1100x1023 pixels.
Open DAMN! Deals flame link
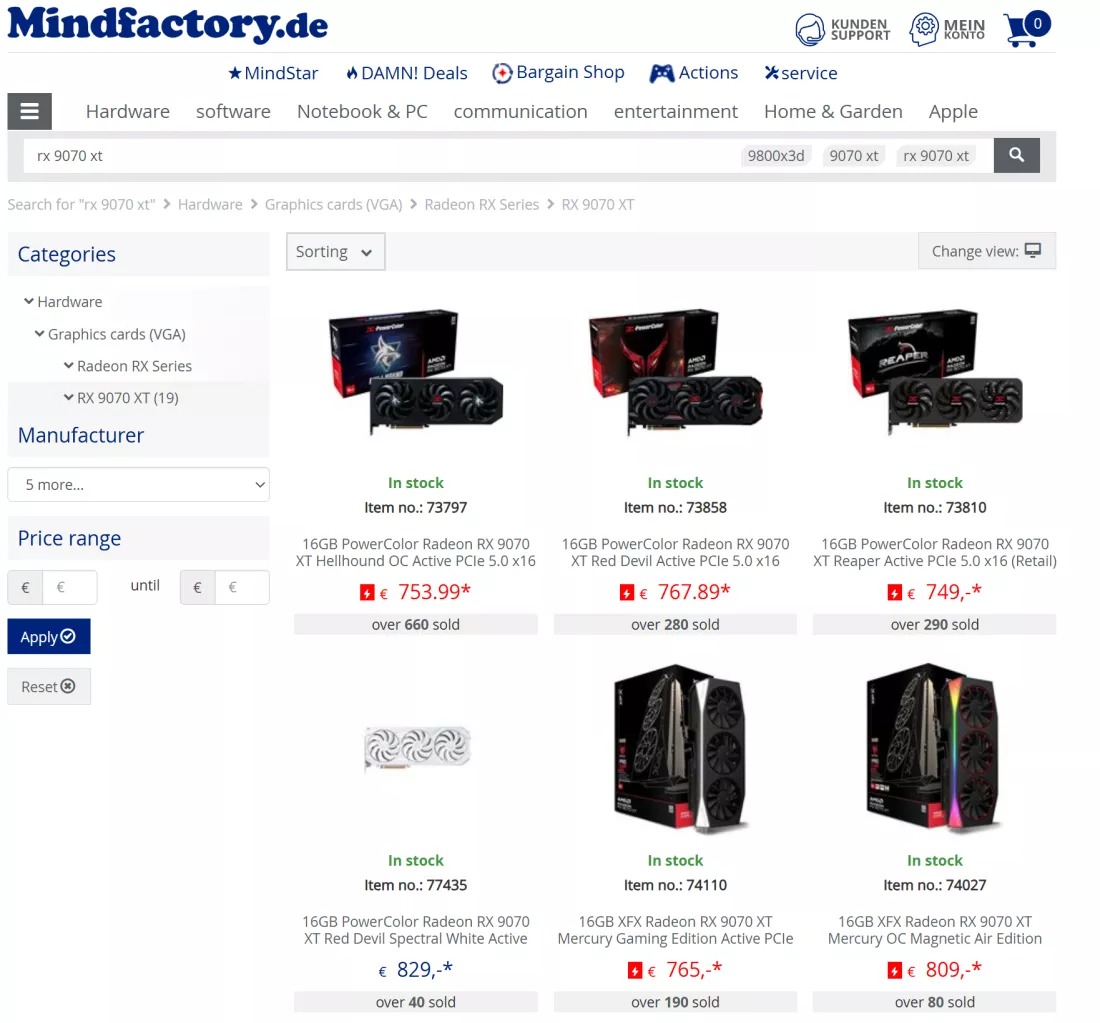point(407,73)
